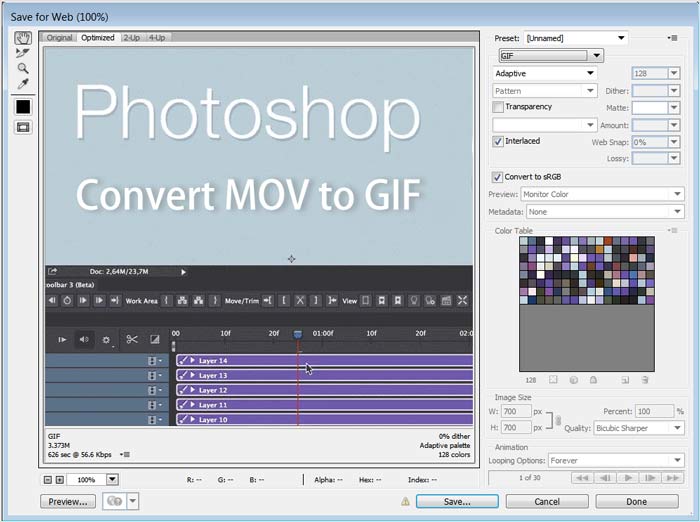Open the Metadata None dropdown
Viewport: 700px width, 522px height.
(x=605, y=212)
